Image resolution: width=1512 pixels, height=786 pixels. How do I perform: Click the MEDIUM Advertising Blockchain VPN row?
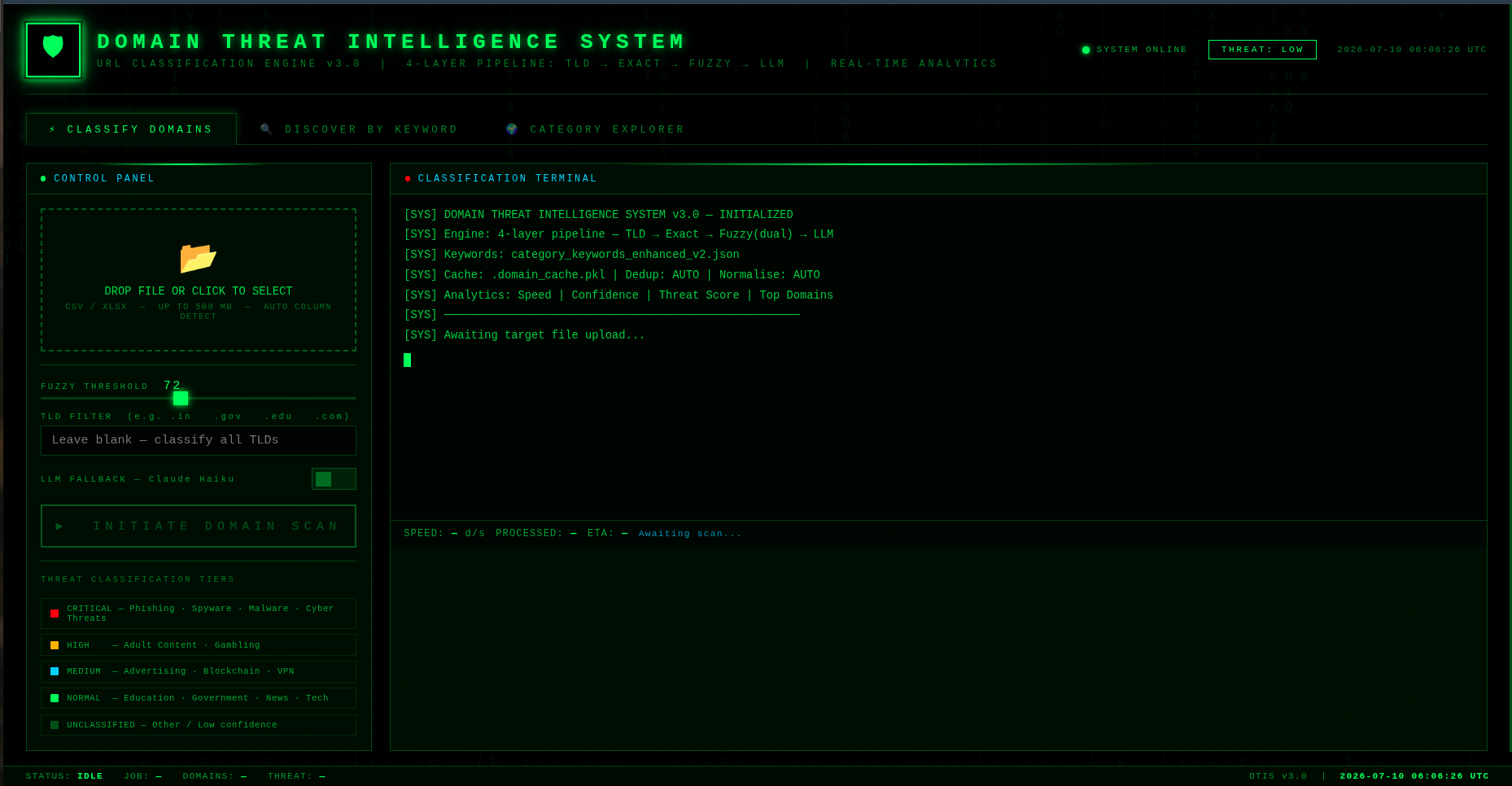tap(199, 671)
